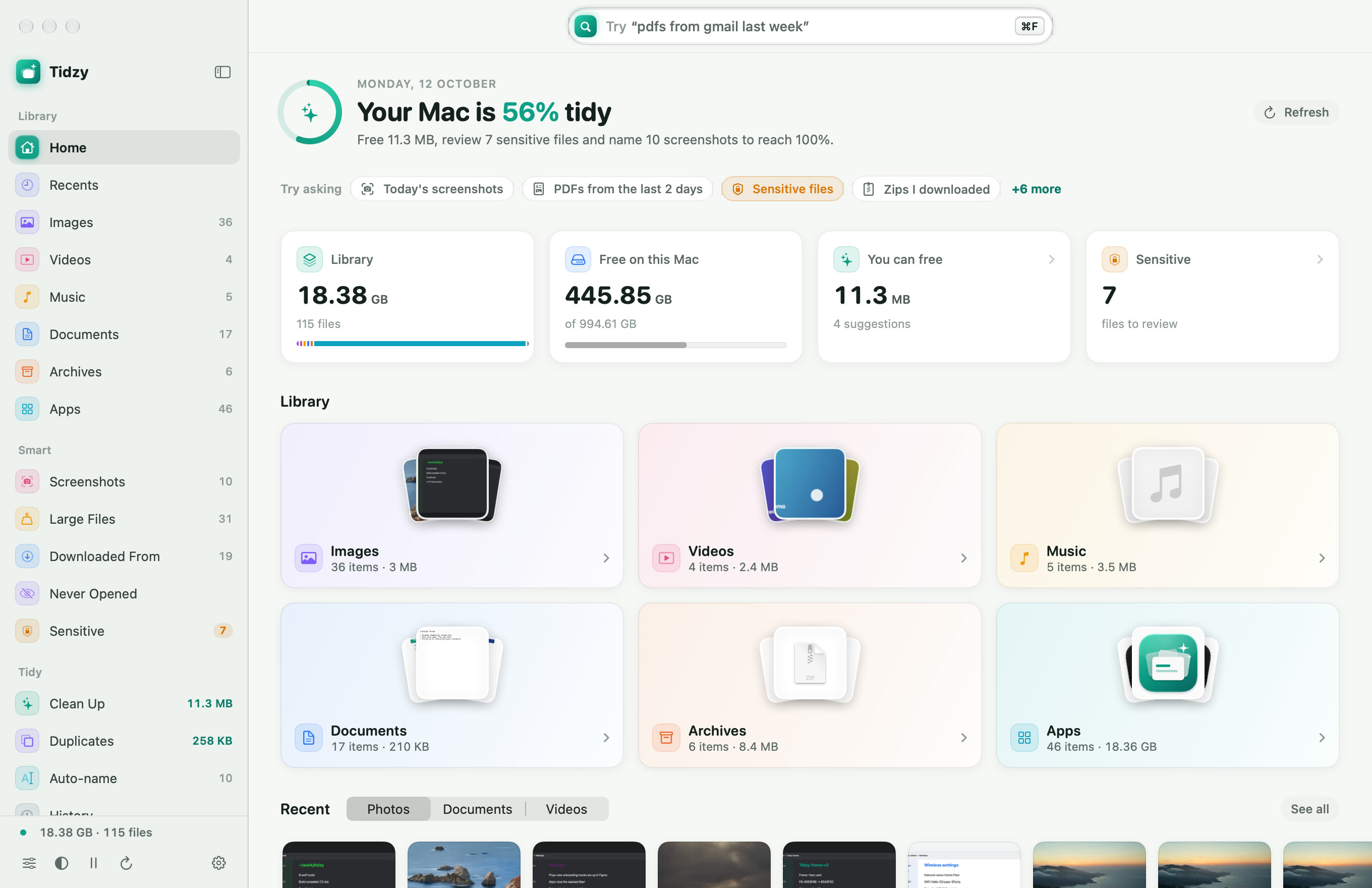Go to Music in the sidebar
Image resolution: width=1372 pixels, height=888 pixels.
pos(124,297)
